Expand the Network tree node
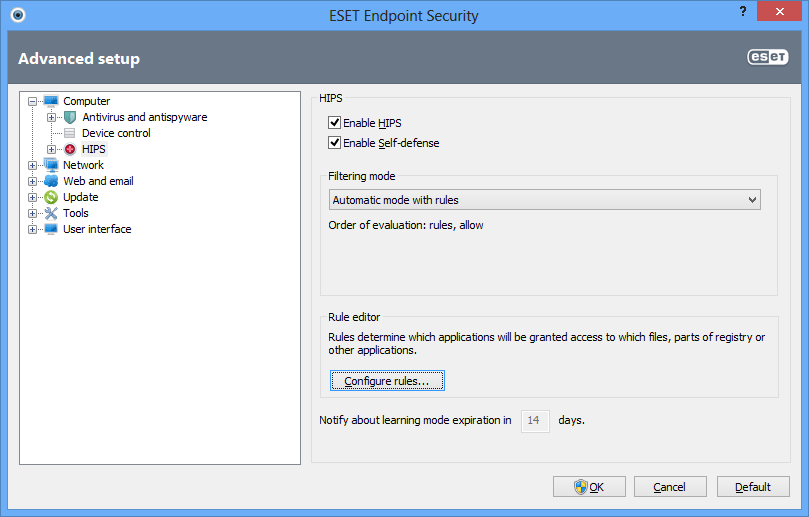 pos(33,165)
